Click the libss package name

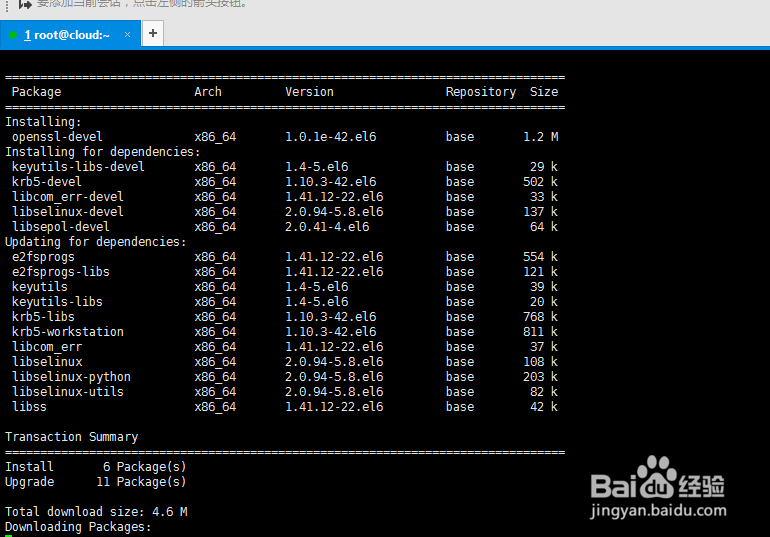tap(29, 407)
